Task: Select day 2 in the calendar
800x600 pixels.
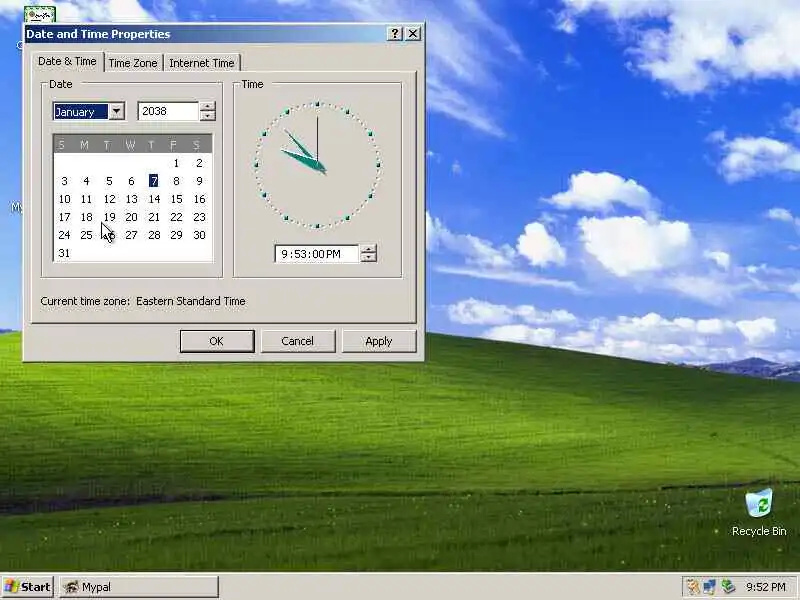Action: click(199, 163)
